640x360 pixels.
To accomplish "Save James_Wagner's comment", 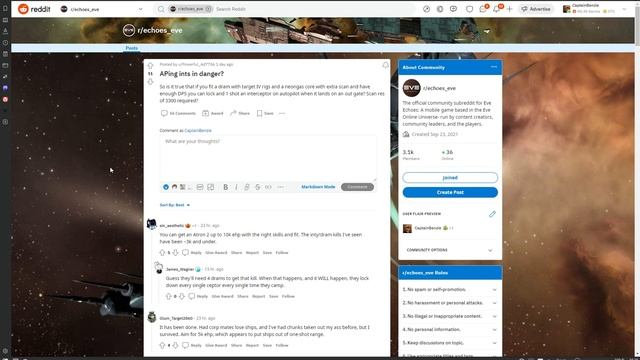I will click(273, 296).
